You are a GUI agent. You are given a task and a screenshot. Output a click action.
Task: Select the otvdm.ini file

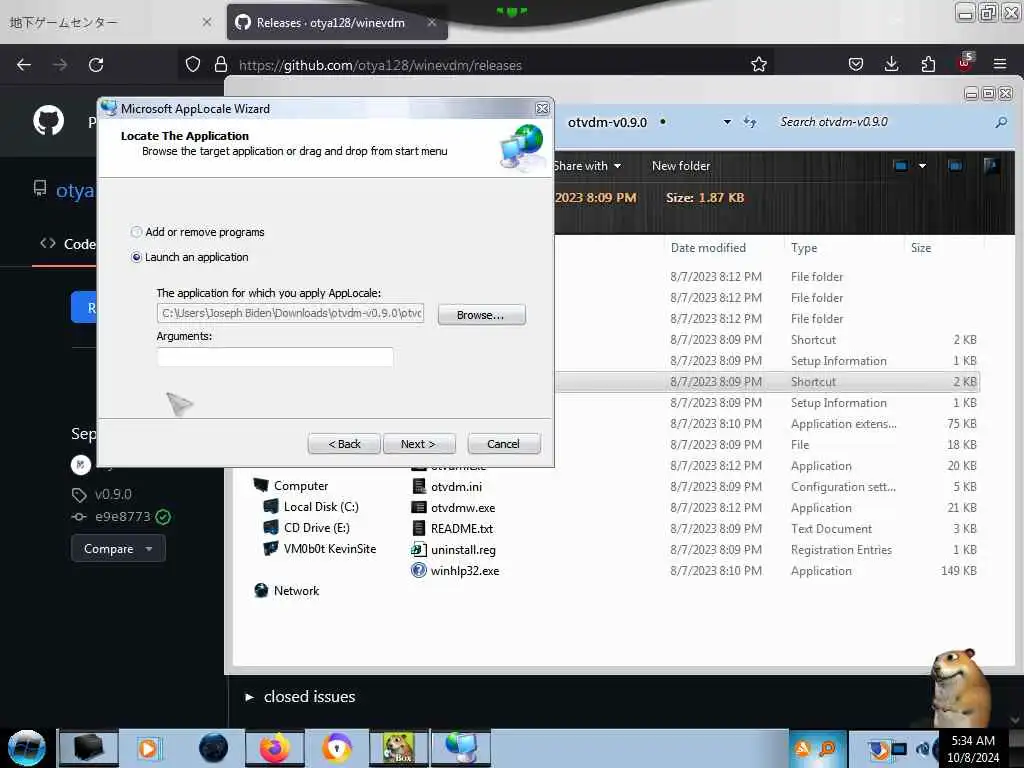coord(456,487)
